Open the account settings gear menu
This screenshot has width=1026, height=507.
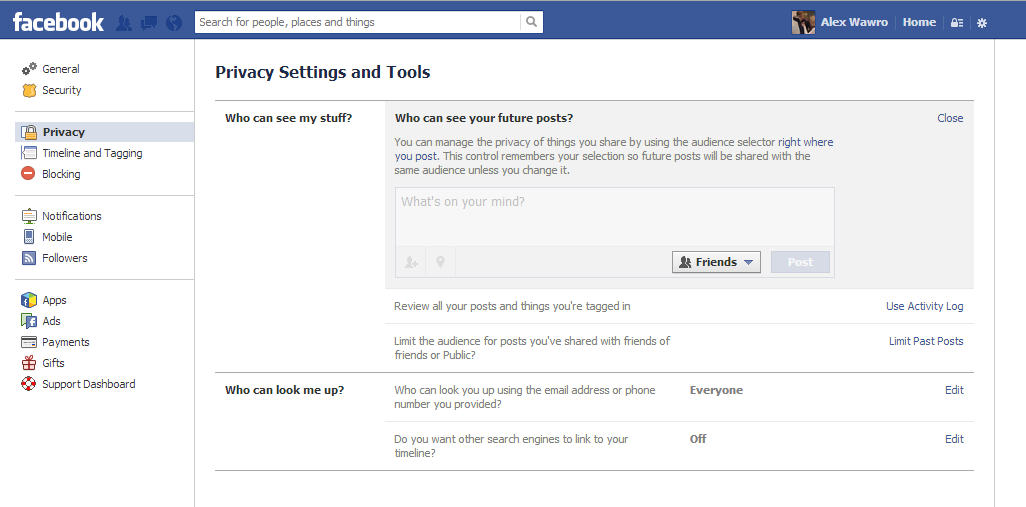point(982,23)
